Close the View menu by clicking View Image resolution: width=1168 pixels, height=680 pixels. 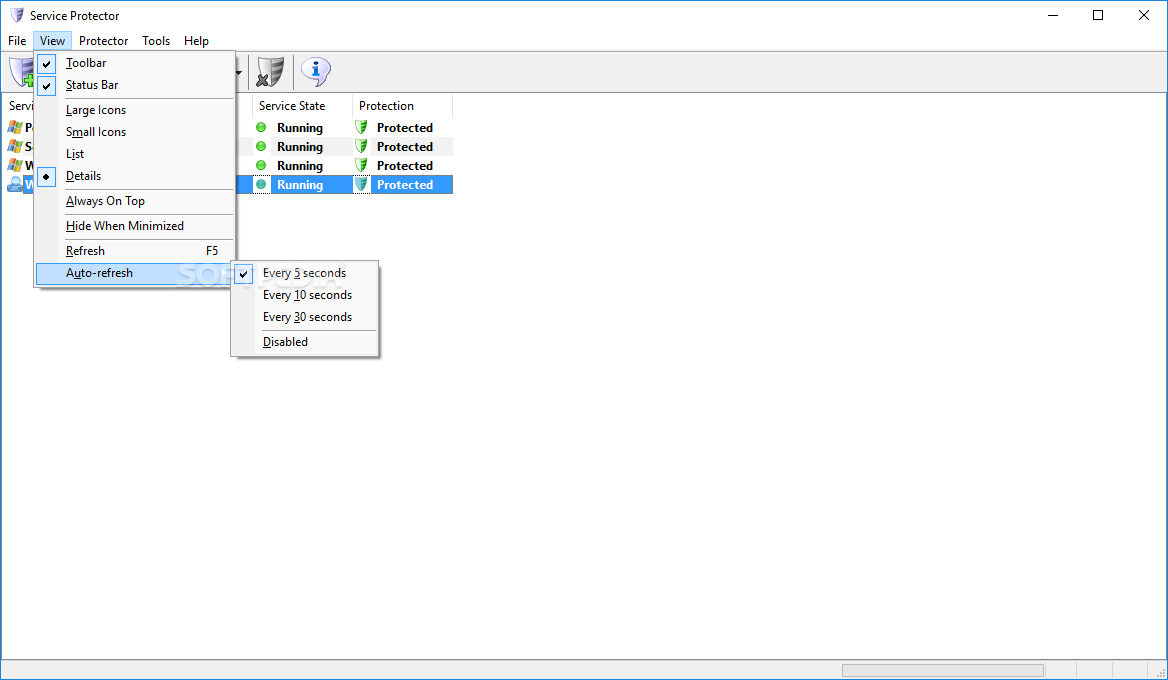[52, 41]
